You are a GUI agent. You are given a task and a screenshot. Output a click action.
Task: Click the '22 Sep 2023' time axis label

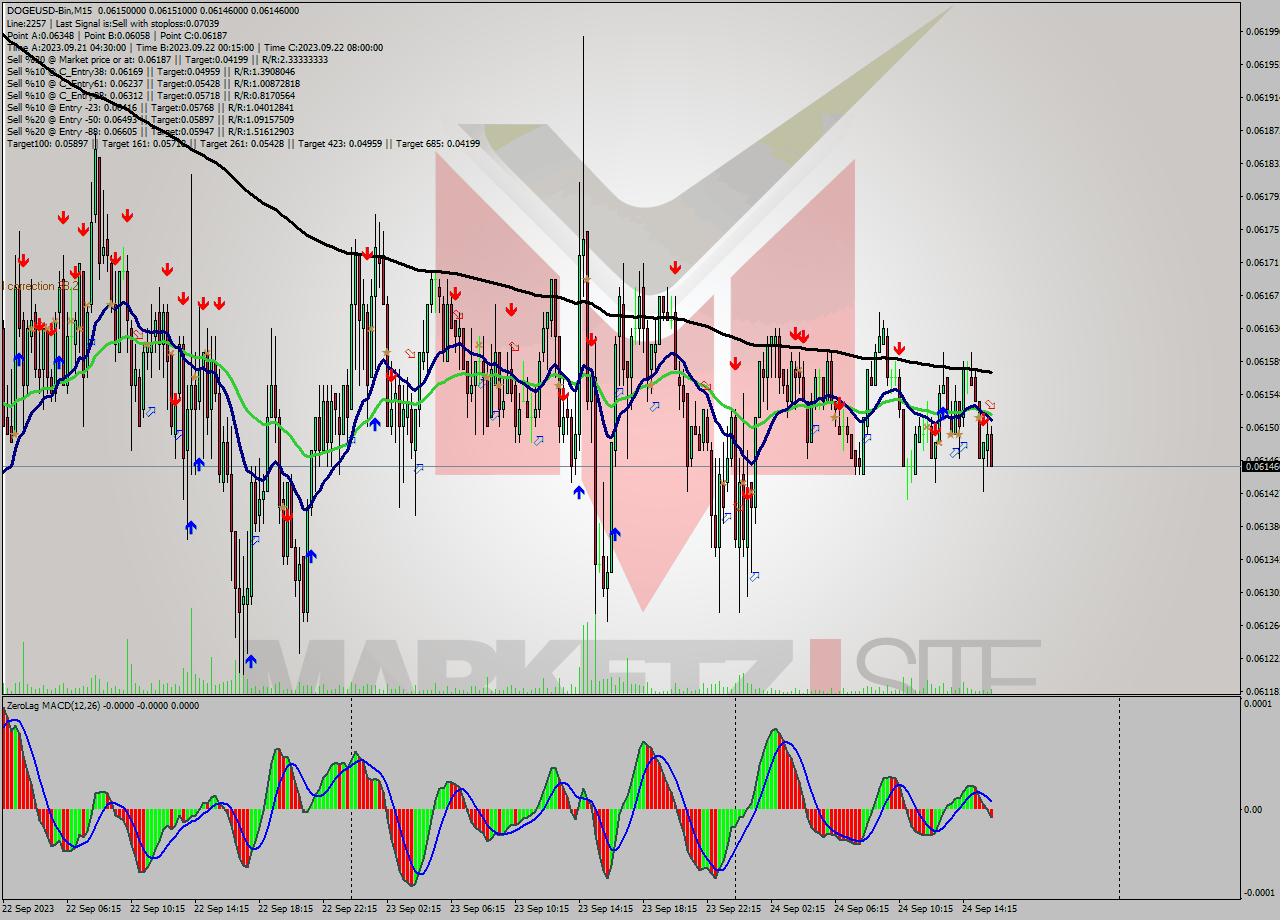point(30,909)
